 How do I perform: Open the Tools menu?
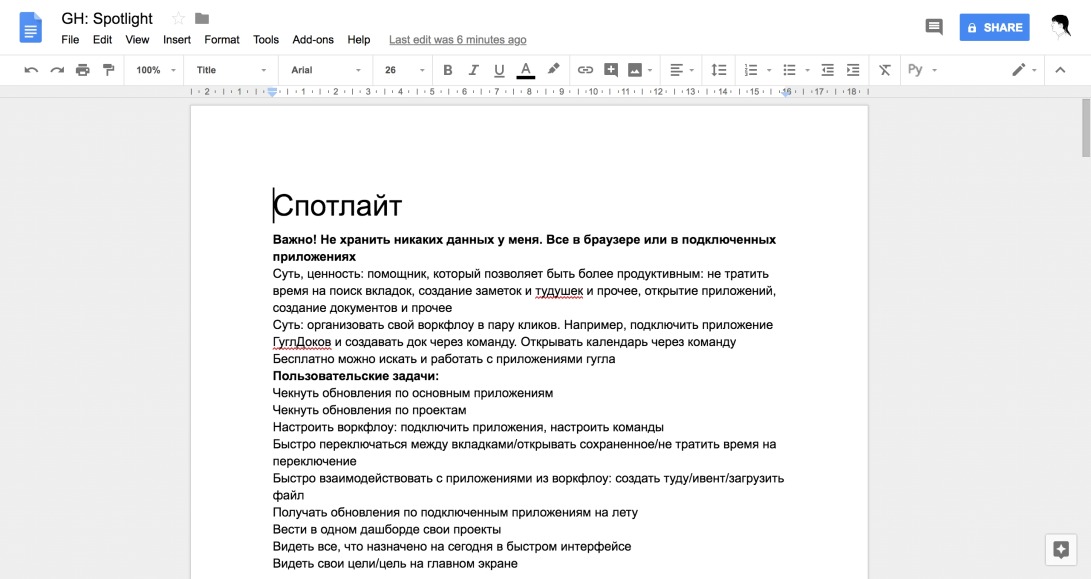point(266,40)
